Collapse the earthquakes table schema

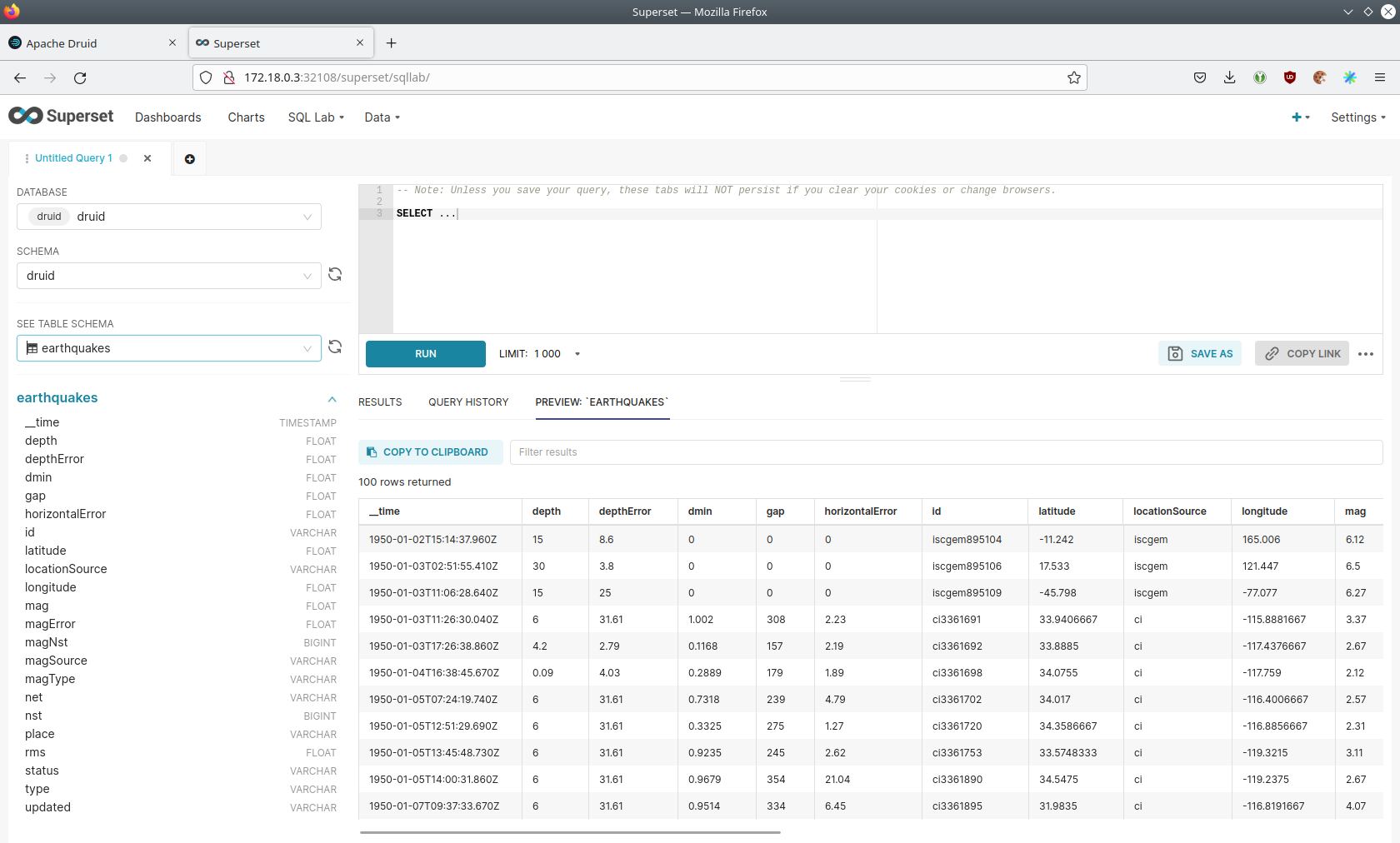click(332, 399)
